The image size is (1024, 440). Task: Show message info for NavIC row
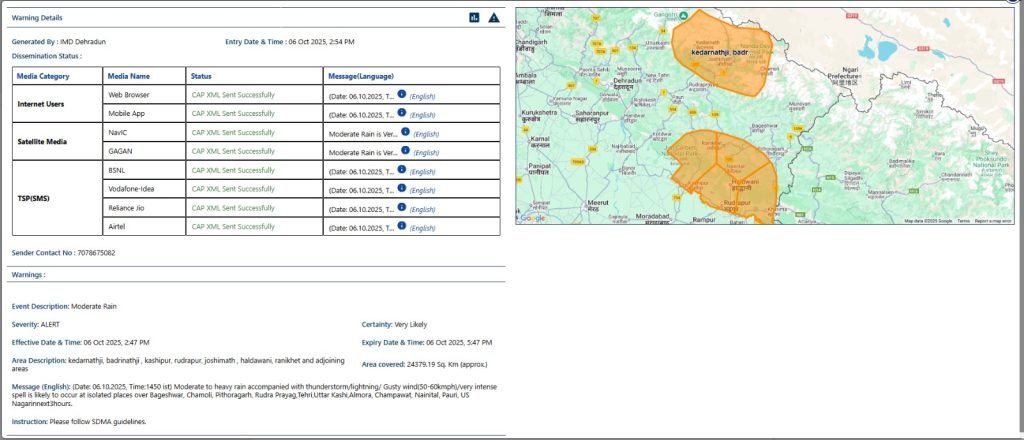tap(405, 131)
